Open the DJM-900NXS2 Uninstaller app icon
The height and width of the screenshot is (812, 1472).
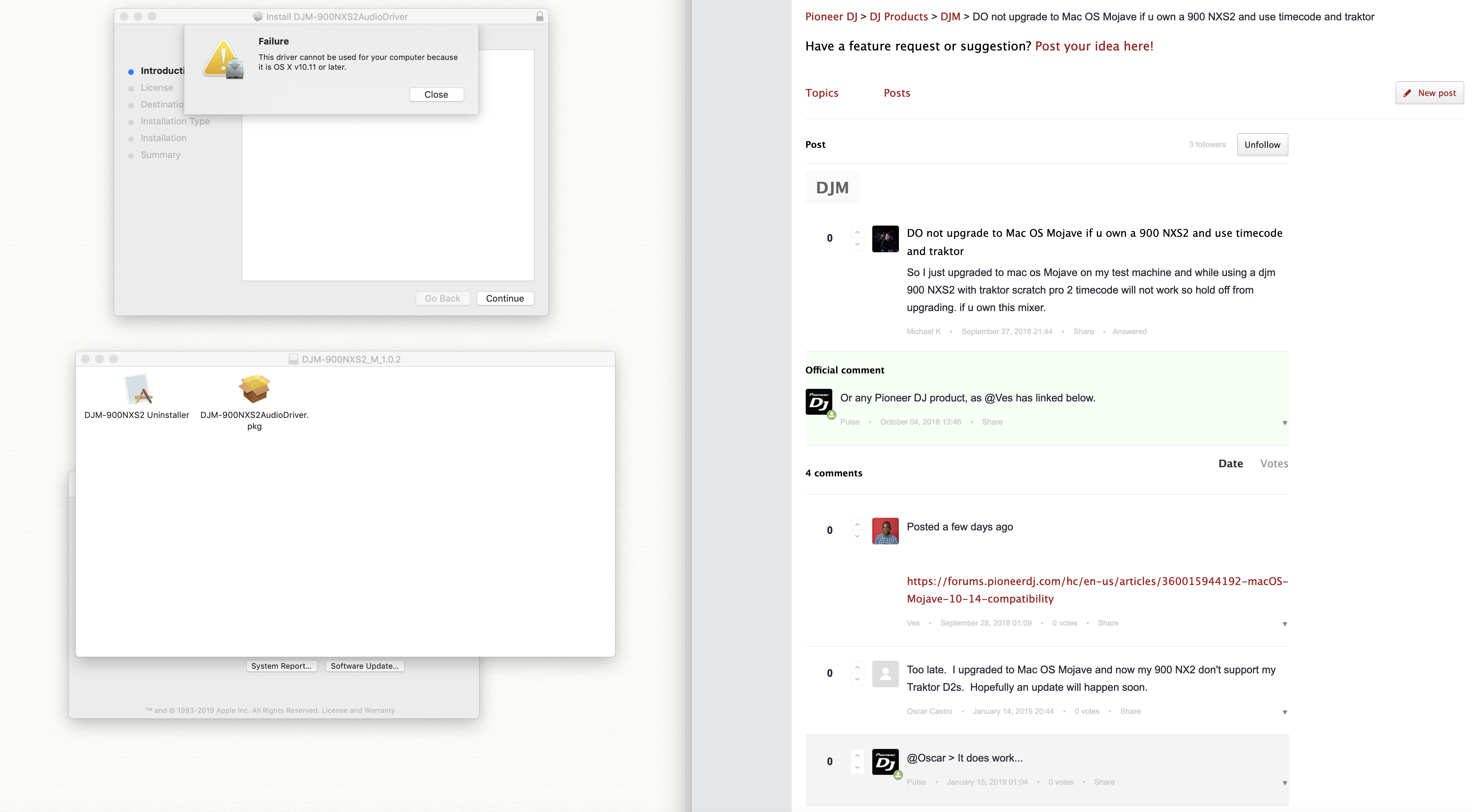tap(138, 389)
